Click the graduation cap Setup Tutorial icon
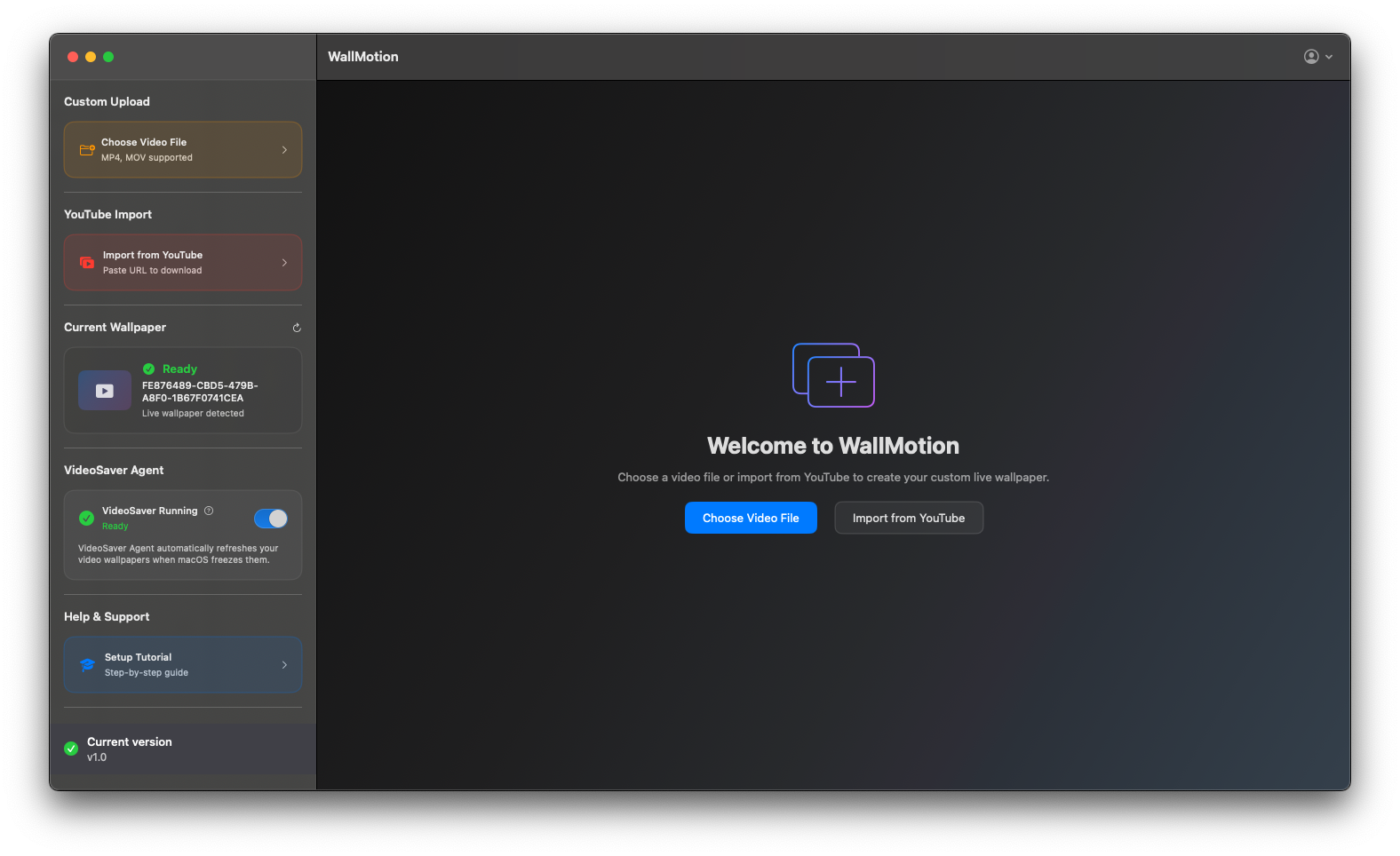The width and height of the screenshot is (1400, 856). [87, 665]
